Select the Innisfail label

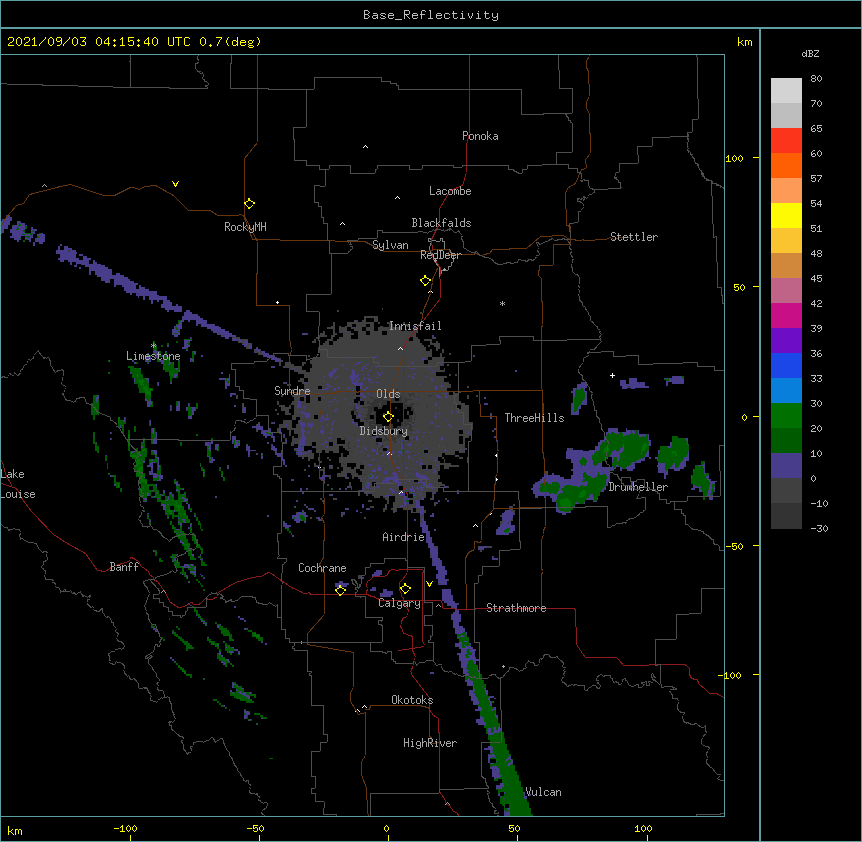(415, 326)
